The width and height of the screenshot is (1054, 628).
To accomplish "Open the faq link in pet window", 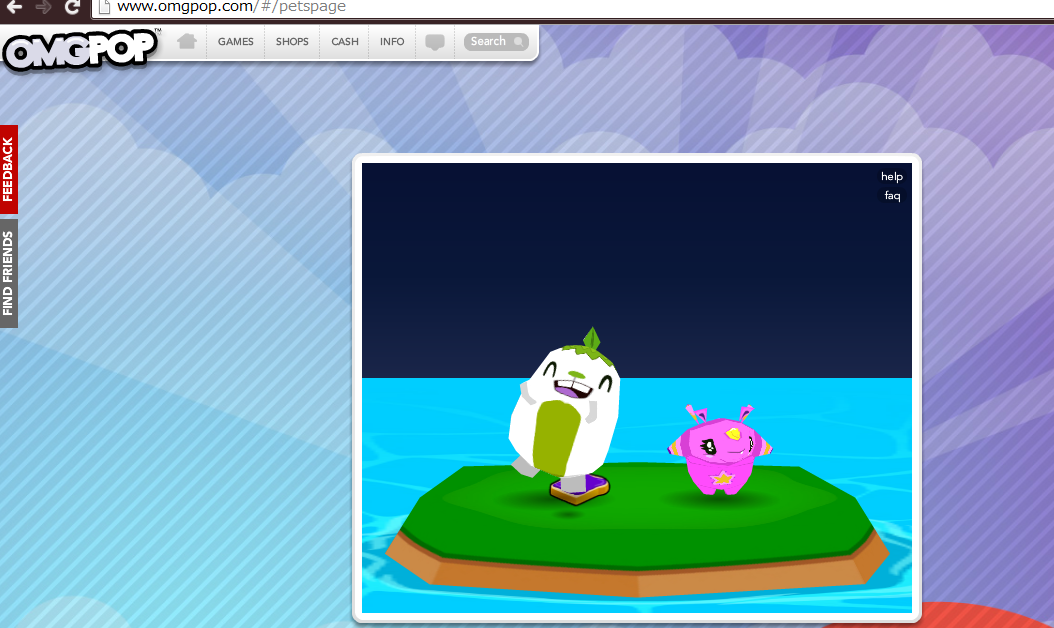I will click(x=892, y=196).
